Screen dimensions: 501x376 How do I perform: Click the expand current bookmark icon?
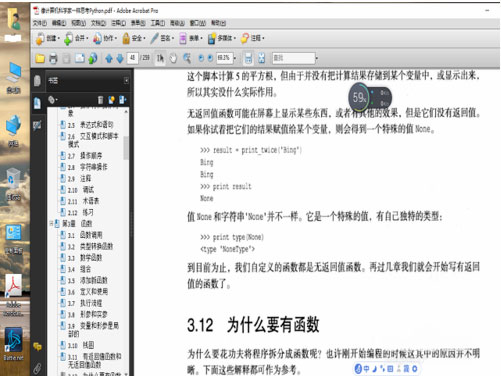pos(122,100)
